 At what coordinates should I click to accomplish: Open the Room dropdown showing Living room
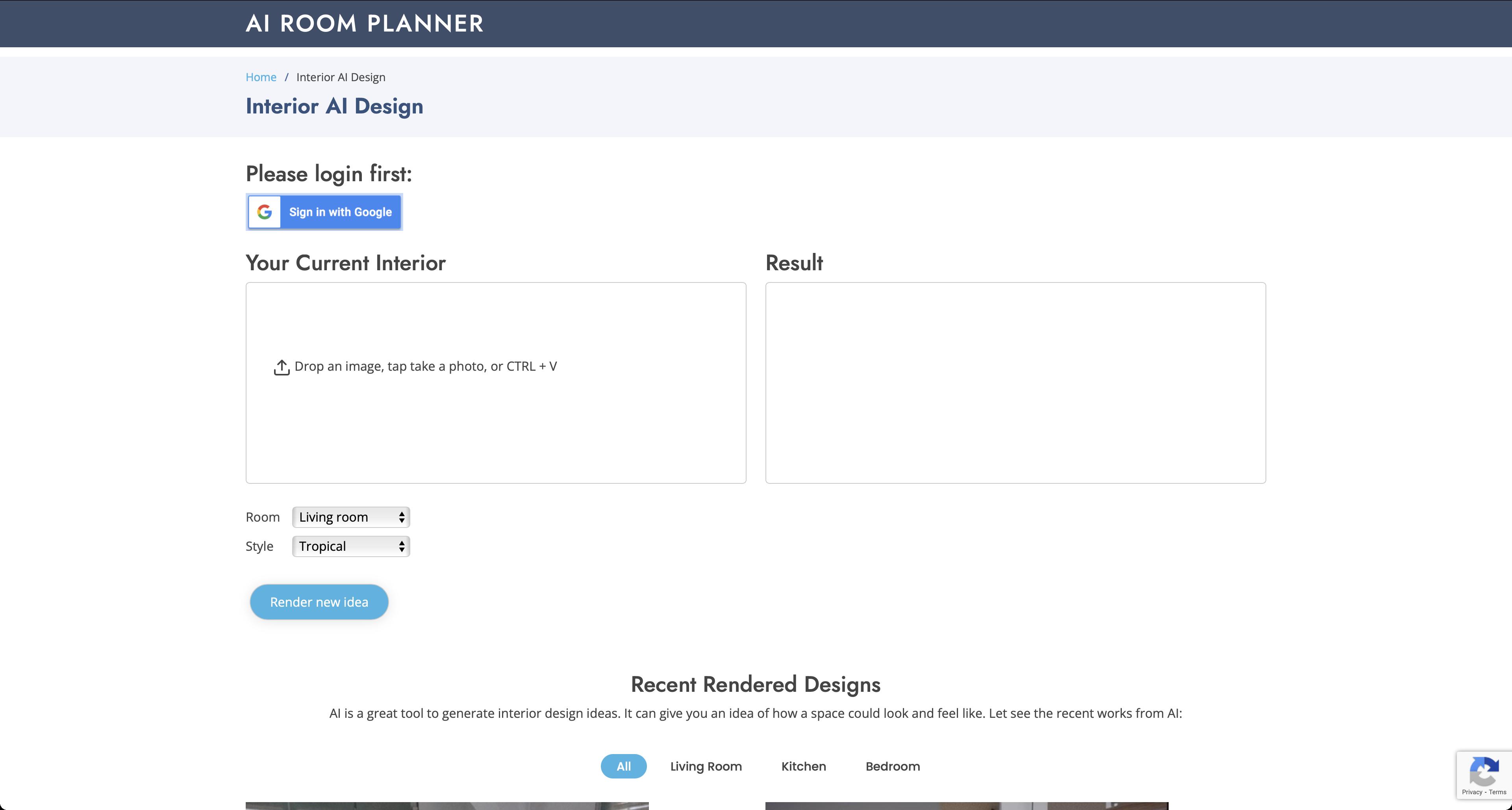350,517
